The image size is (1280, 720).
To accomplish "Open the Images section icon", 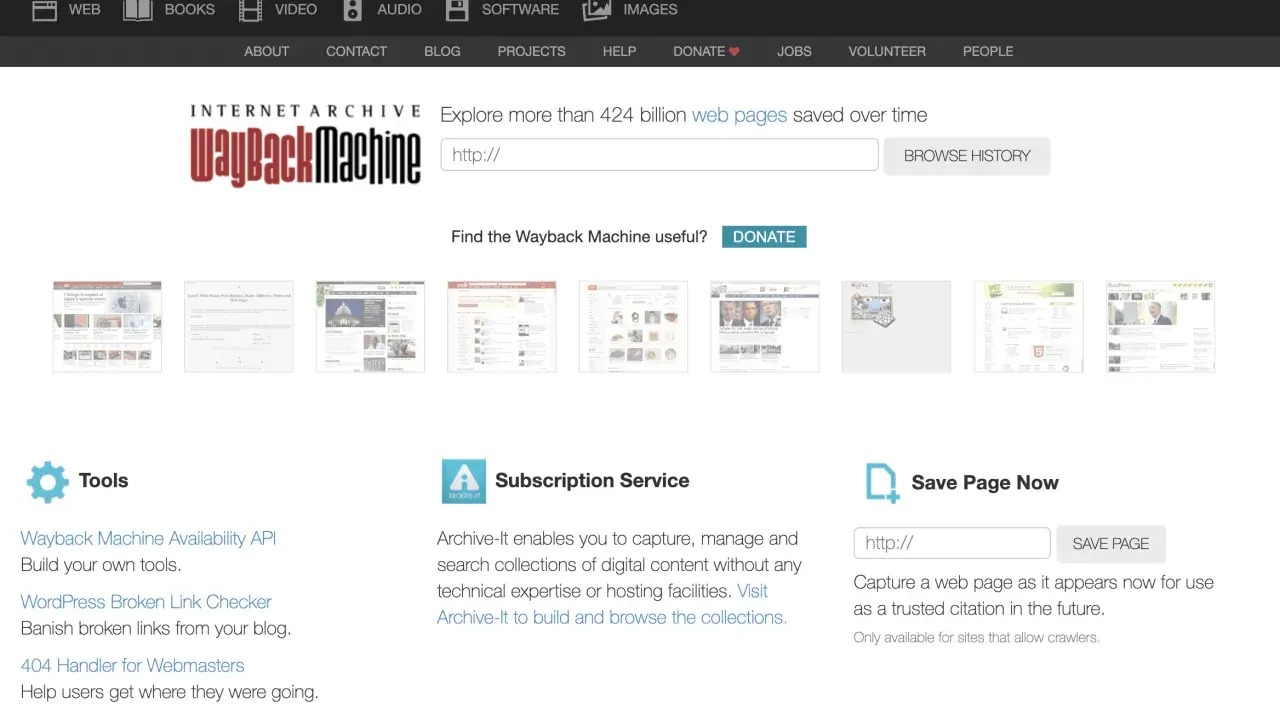I will pyautogui.click(x=597, y=10).
